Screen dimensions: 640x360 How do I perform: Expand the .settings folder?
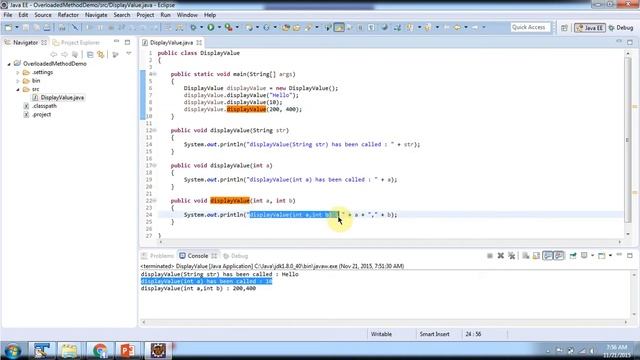18,72
